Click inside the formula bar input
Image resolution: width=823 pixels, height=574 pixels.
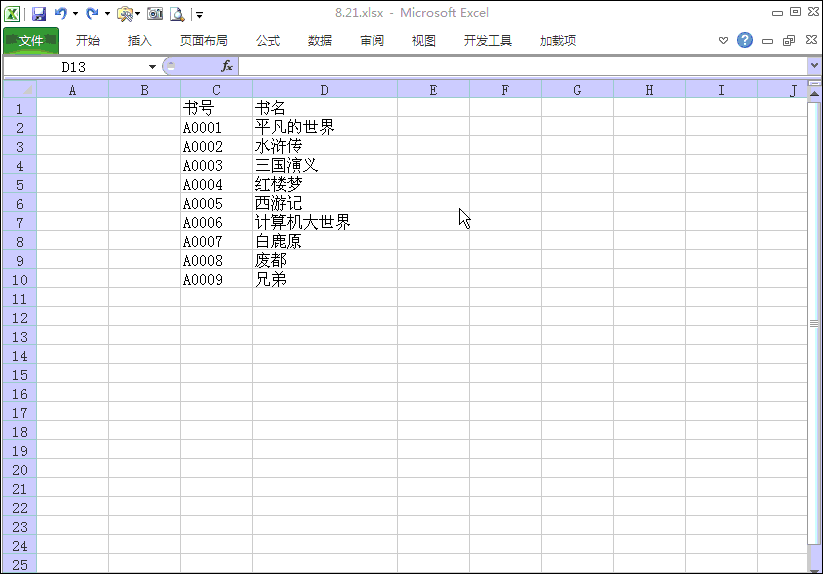[523, 67]
